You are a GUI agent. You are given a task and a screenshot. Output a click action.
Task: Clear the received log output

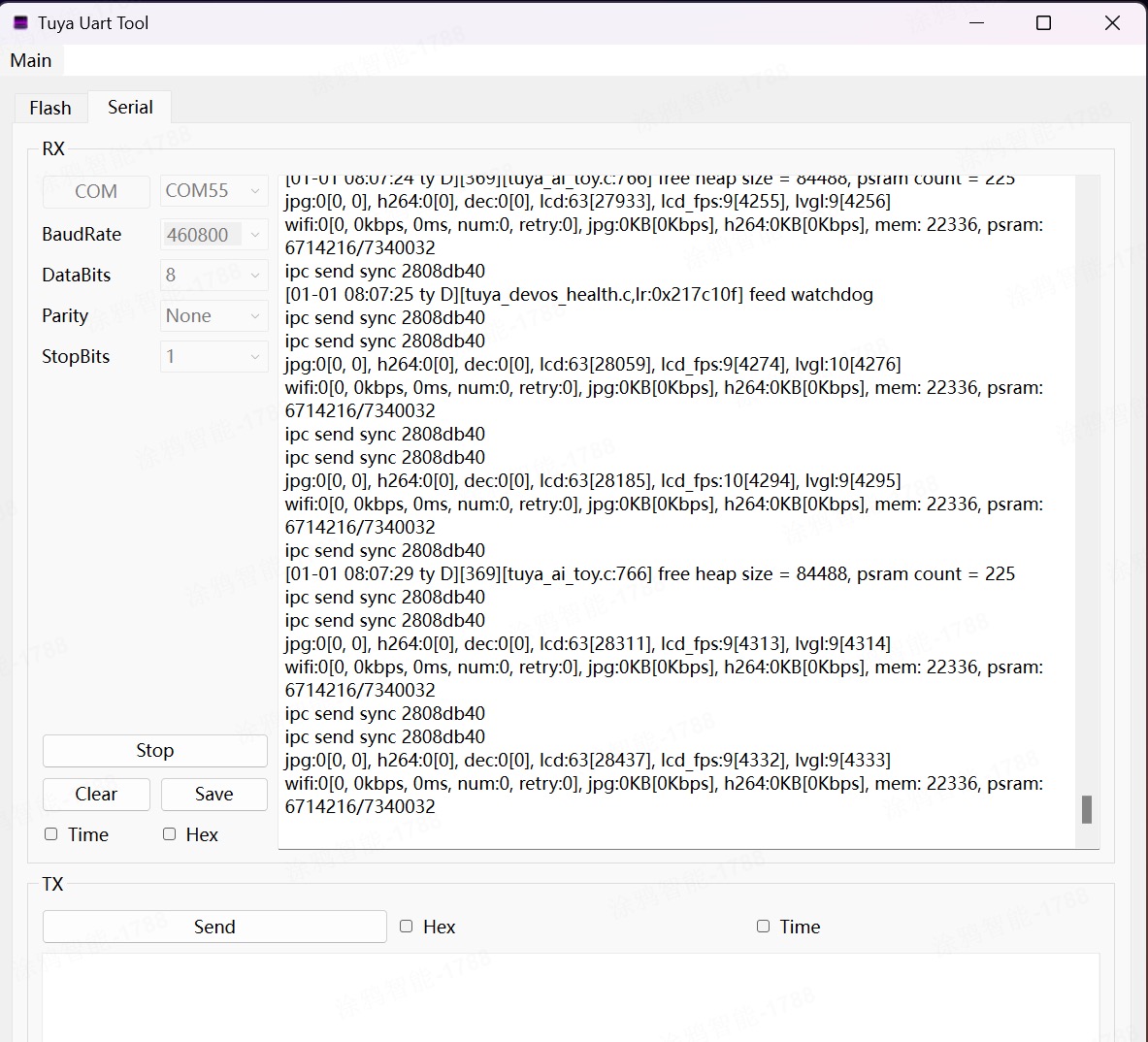click(96, 795)
